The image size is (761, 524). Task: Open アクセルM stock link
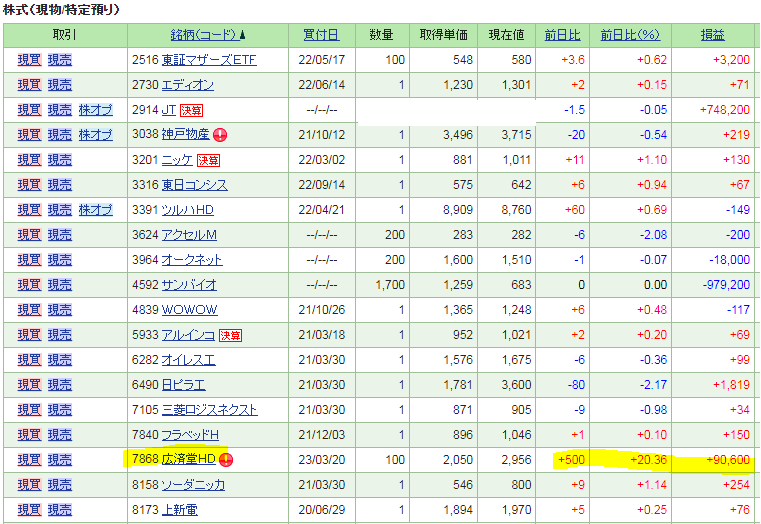point(189,235)
